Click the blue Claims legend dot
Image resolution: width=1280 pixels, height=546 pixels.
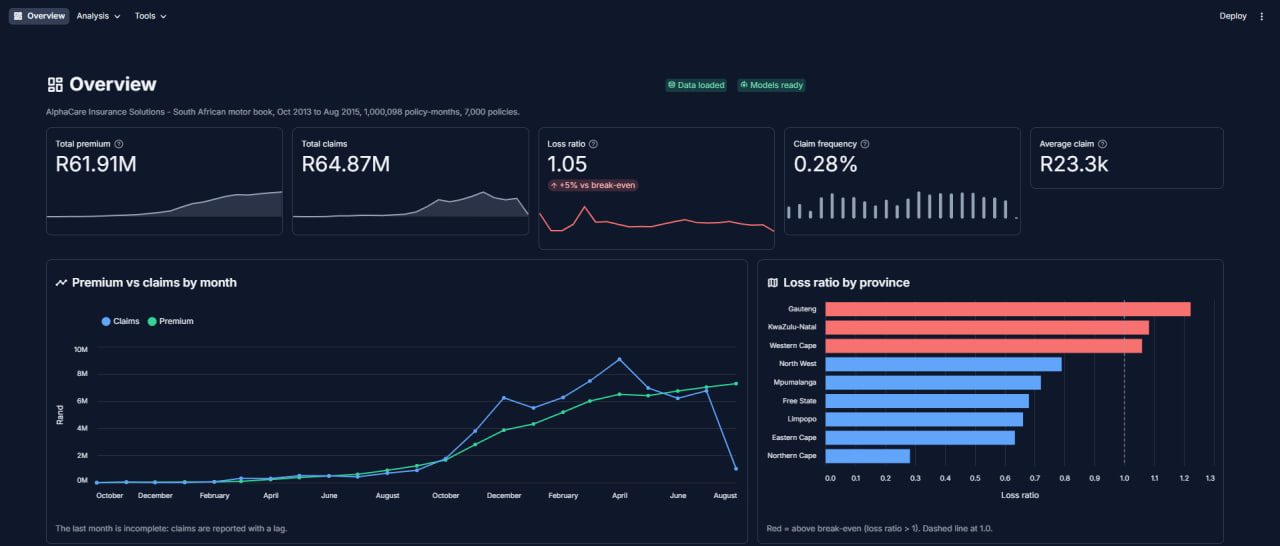[106, 321]
